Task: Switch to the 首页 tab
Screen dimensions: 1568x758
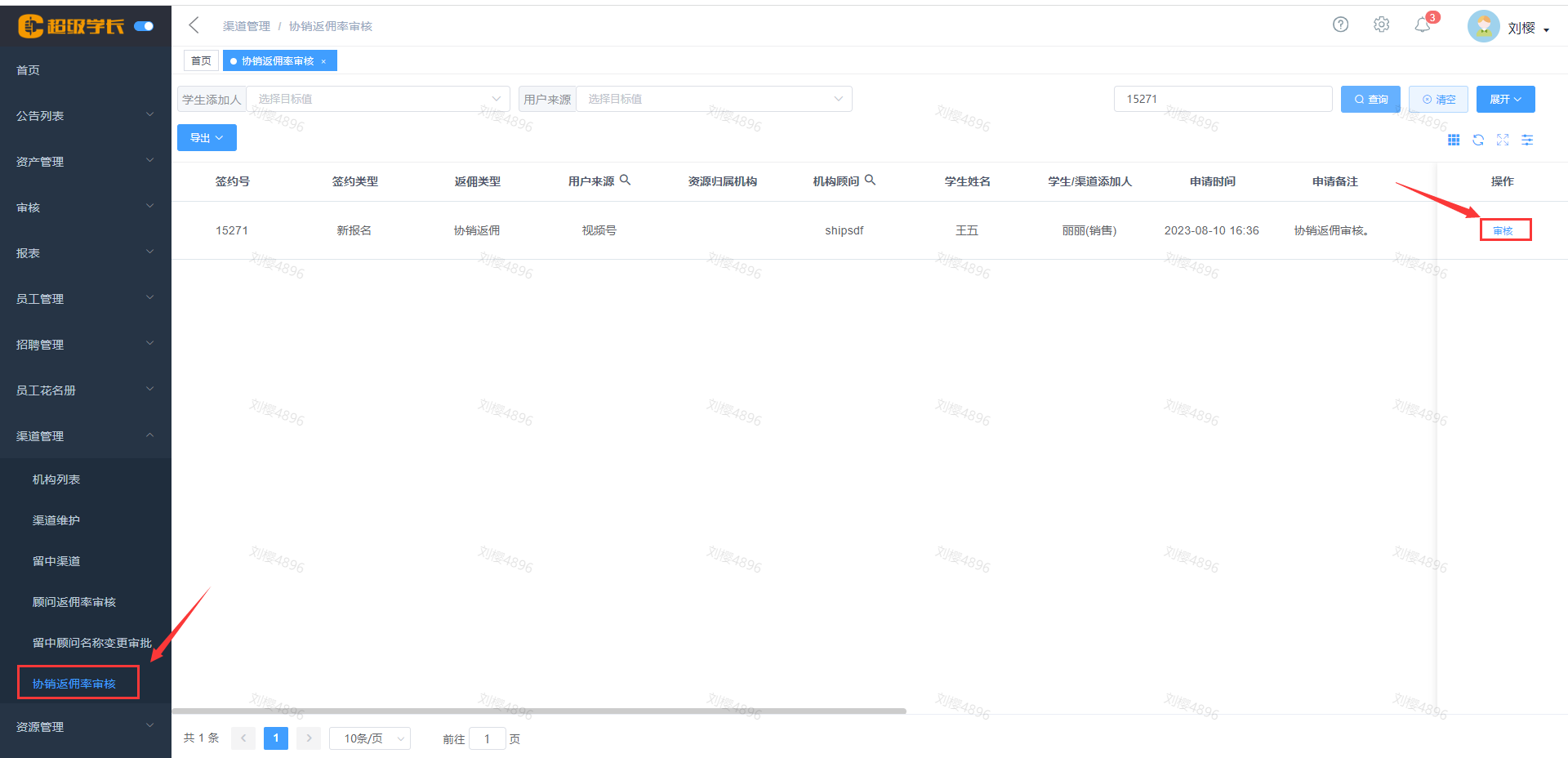Action: [x=201, y=61]
